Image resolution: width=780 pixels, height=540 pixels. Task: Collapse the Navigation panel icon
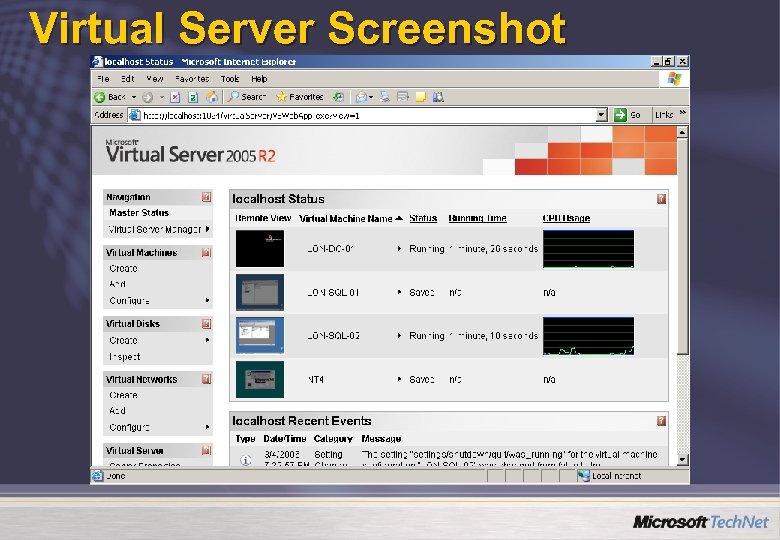tap(206, 197)
